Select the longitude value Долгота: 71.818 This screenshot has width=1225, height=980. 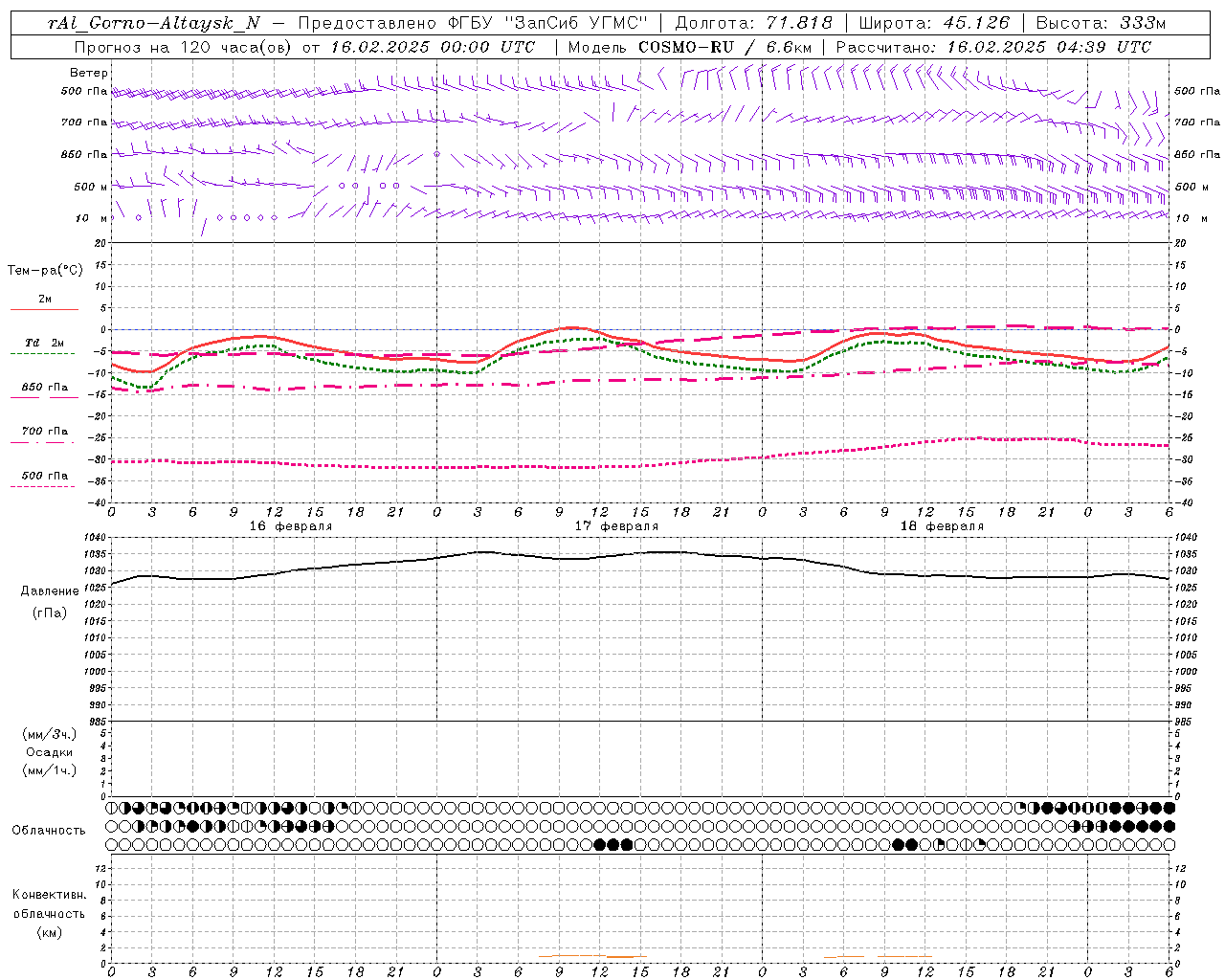point(753,23)
